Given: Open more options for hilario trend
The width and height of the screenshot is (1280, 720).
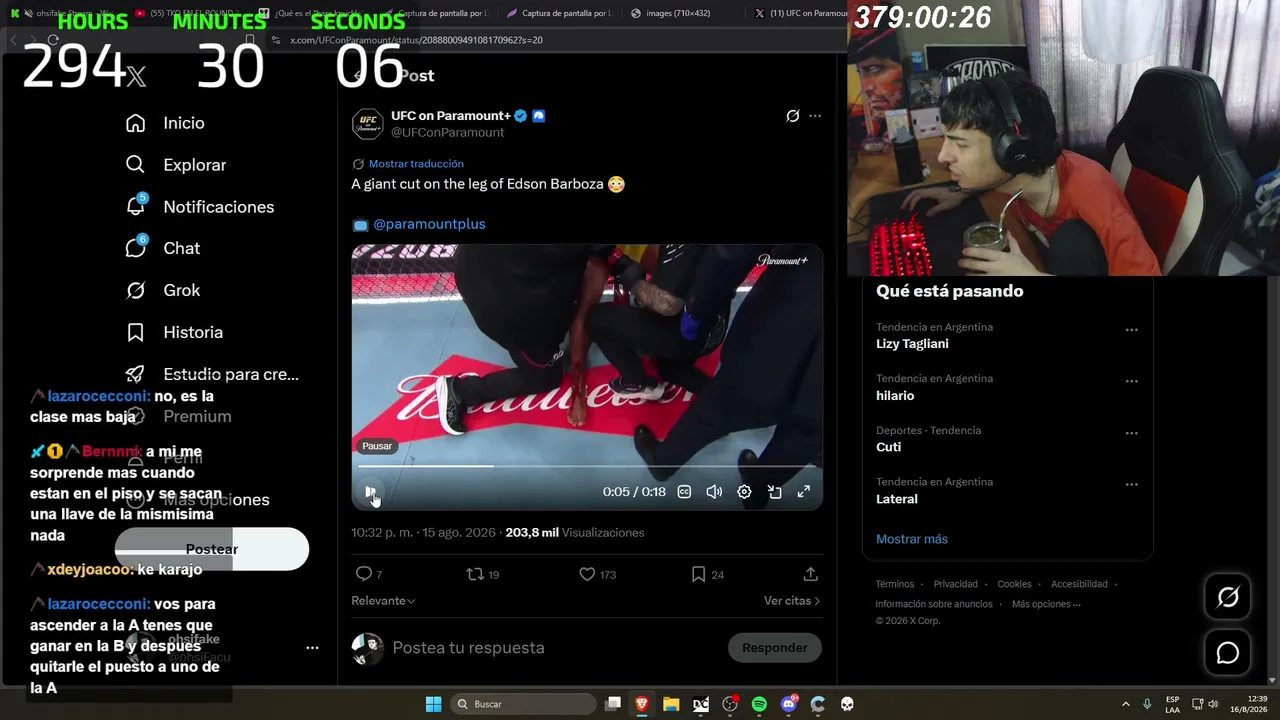Looking at the screenshot, I should pos(1132,381).
